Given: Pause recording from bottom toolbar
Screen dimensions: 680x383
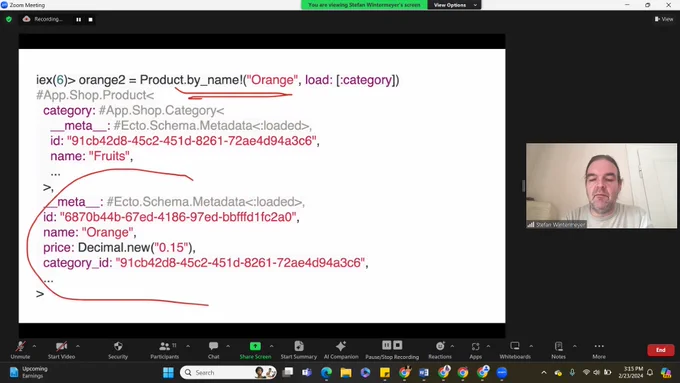Looking at the screenshot, I should pyautogui.click(x=386, y=345).
